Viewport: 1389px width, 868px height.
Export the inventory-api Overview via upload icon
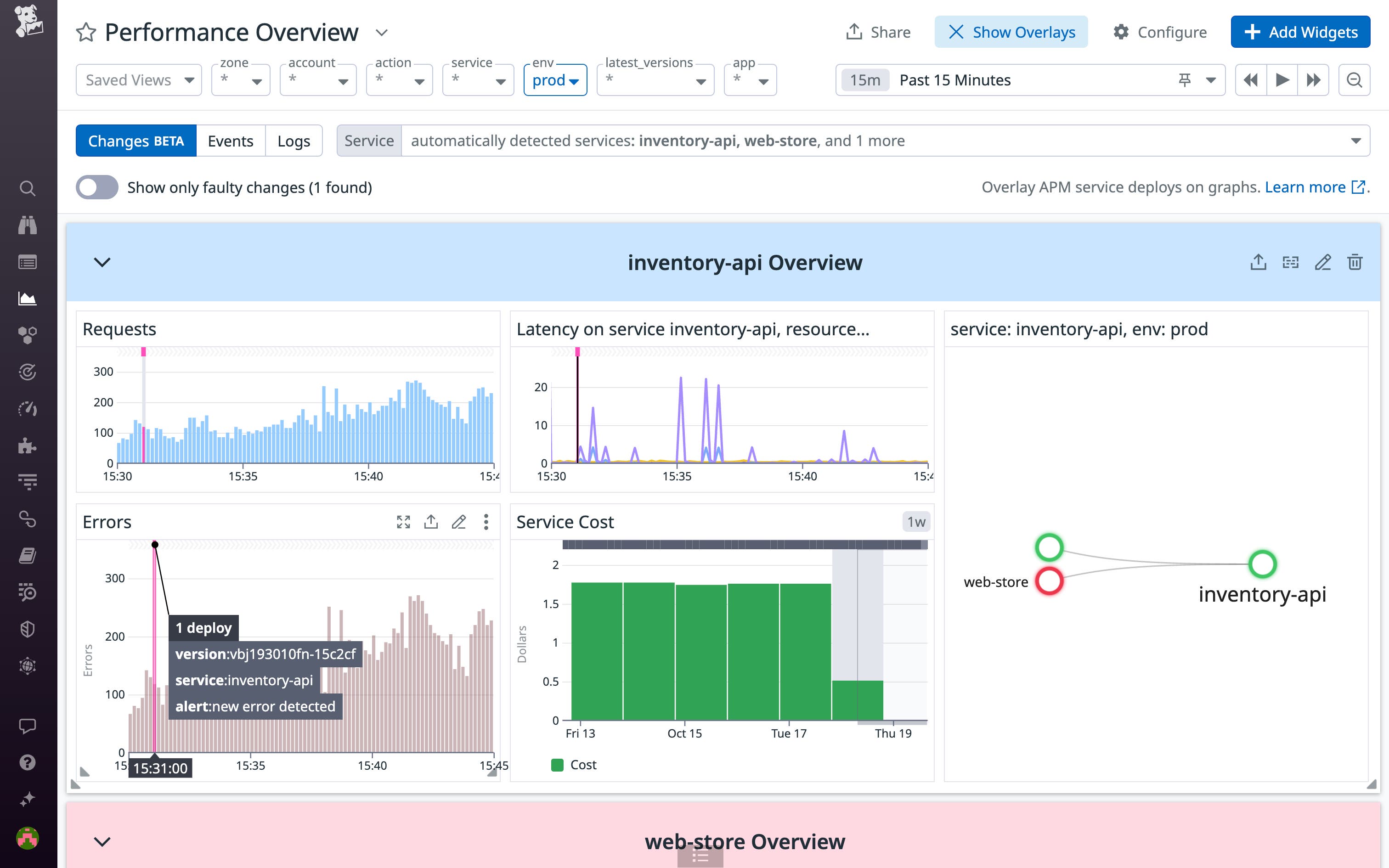click(1259, 262)
